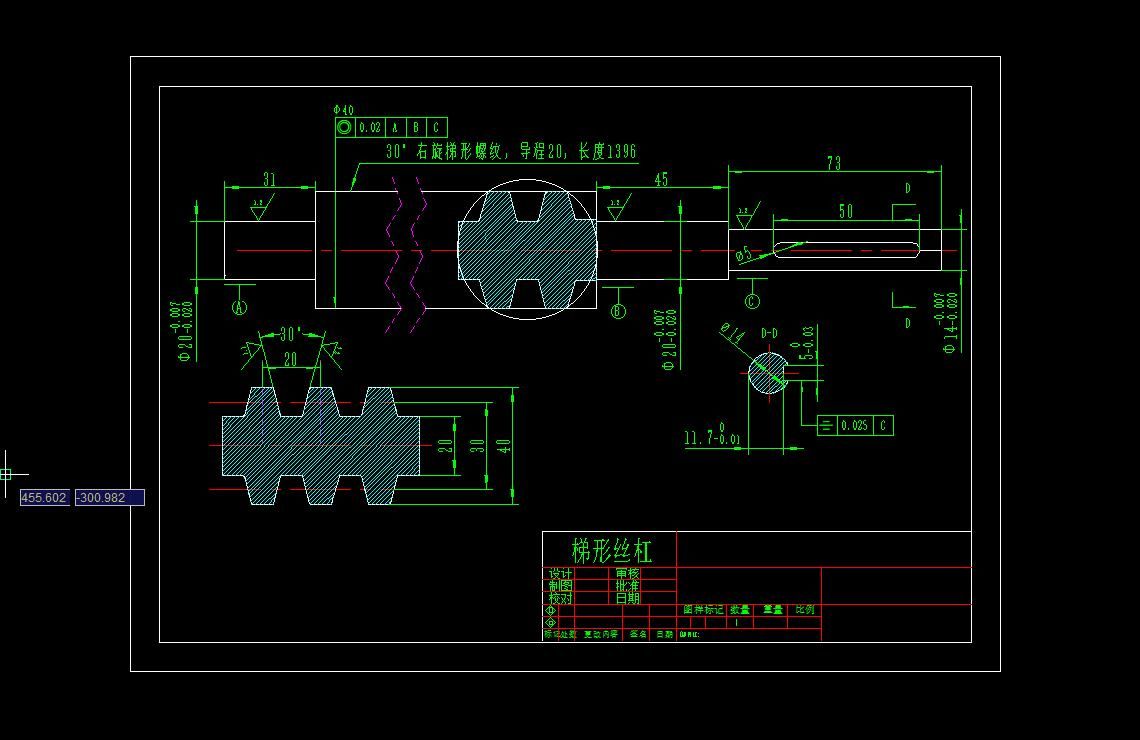Click the 30° thread angle dimension
This screenshot has width=1140, height=740.
click(289, 333)
